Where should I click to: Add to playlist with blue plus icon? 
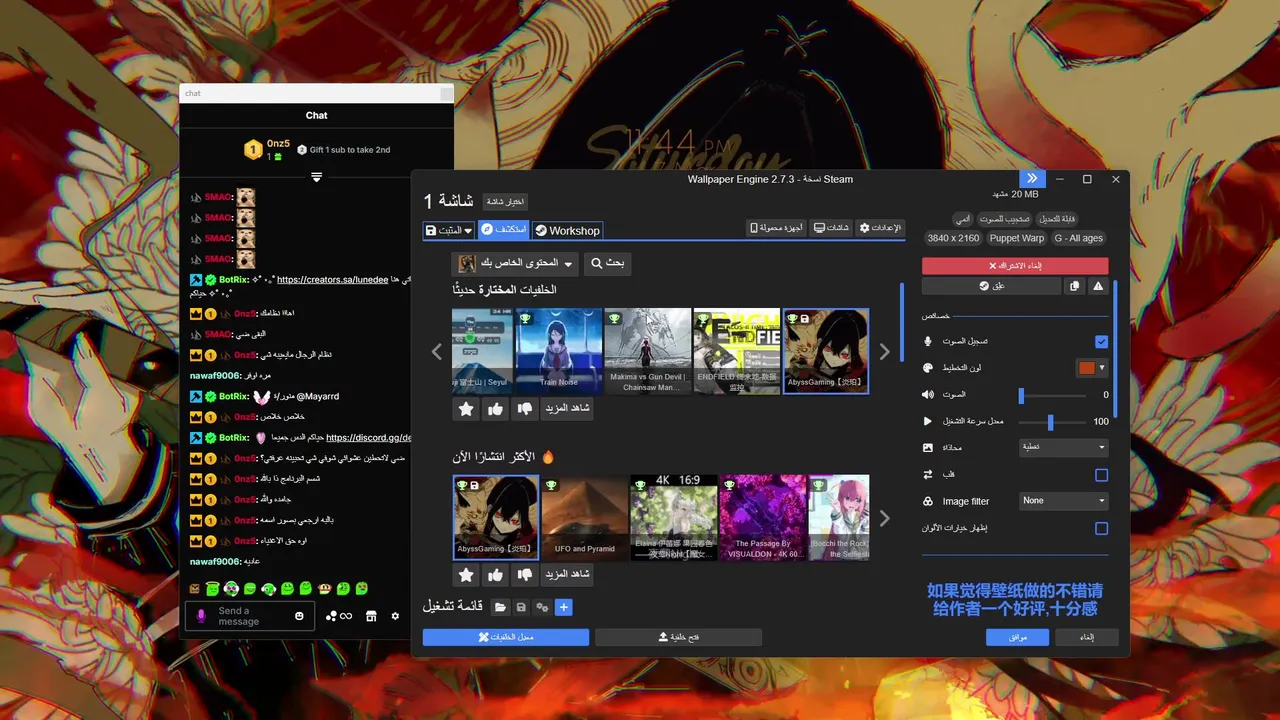click(563, 607)
